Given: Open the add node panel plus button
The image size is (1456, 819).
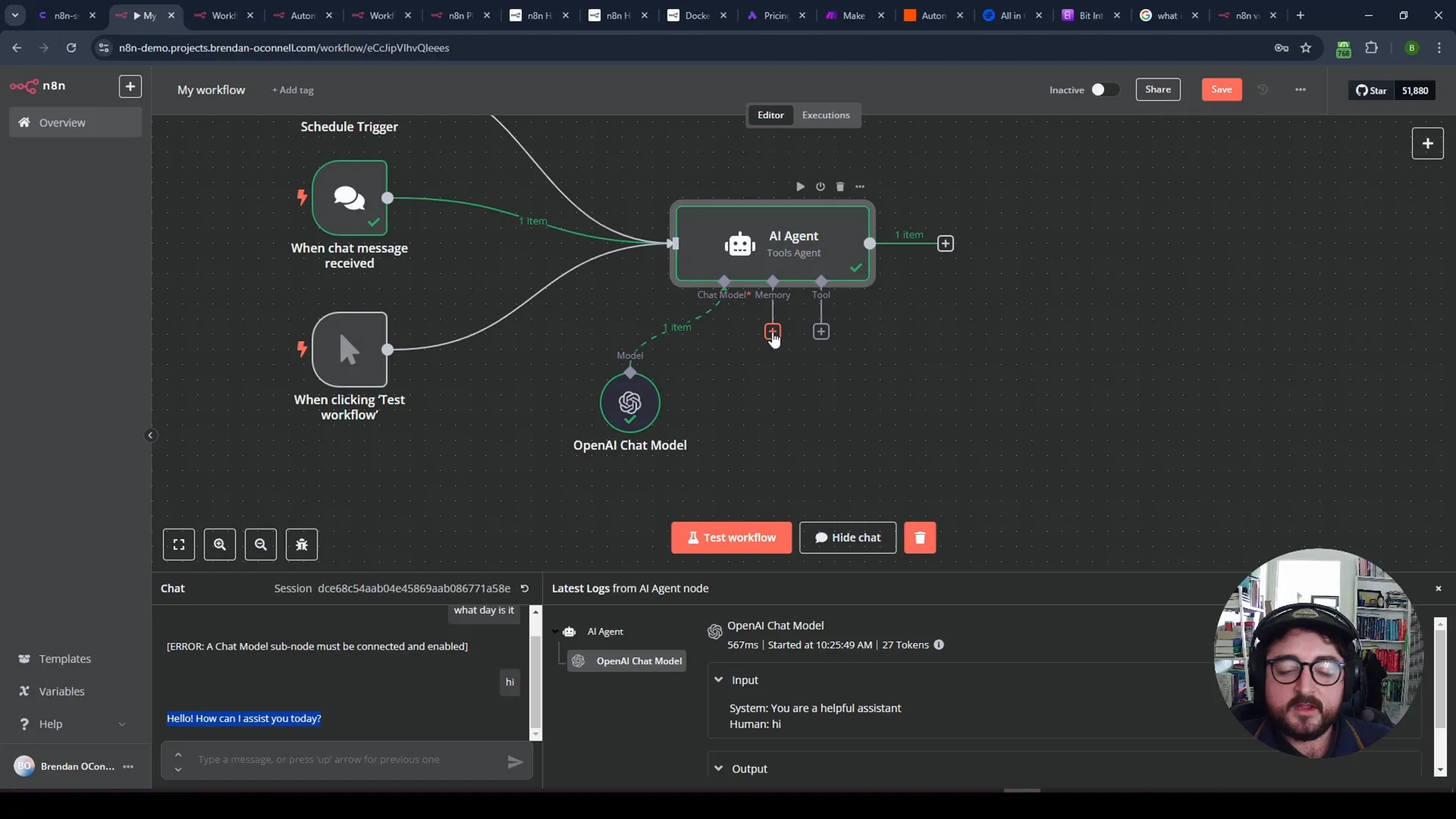Looking at the screenshot, I should click(x=1427, y=143).
